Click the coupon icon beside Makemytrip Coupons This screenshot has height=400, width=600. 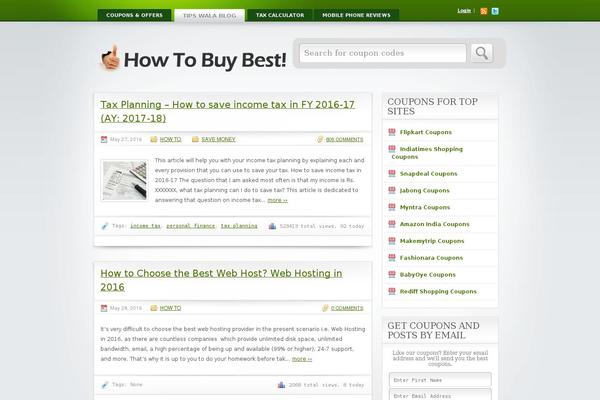pos(392,241)
